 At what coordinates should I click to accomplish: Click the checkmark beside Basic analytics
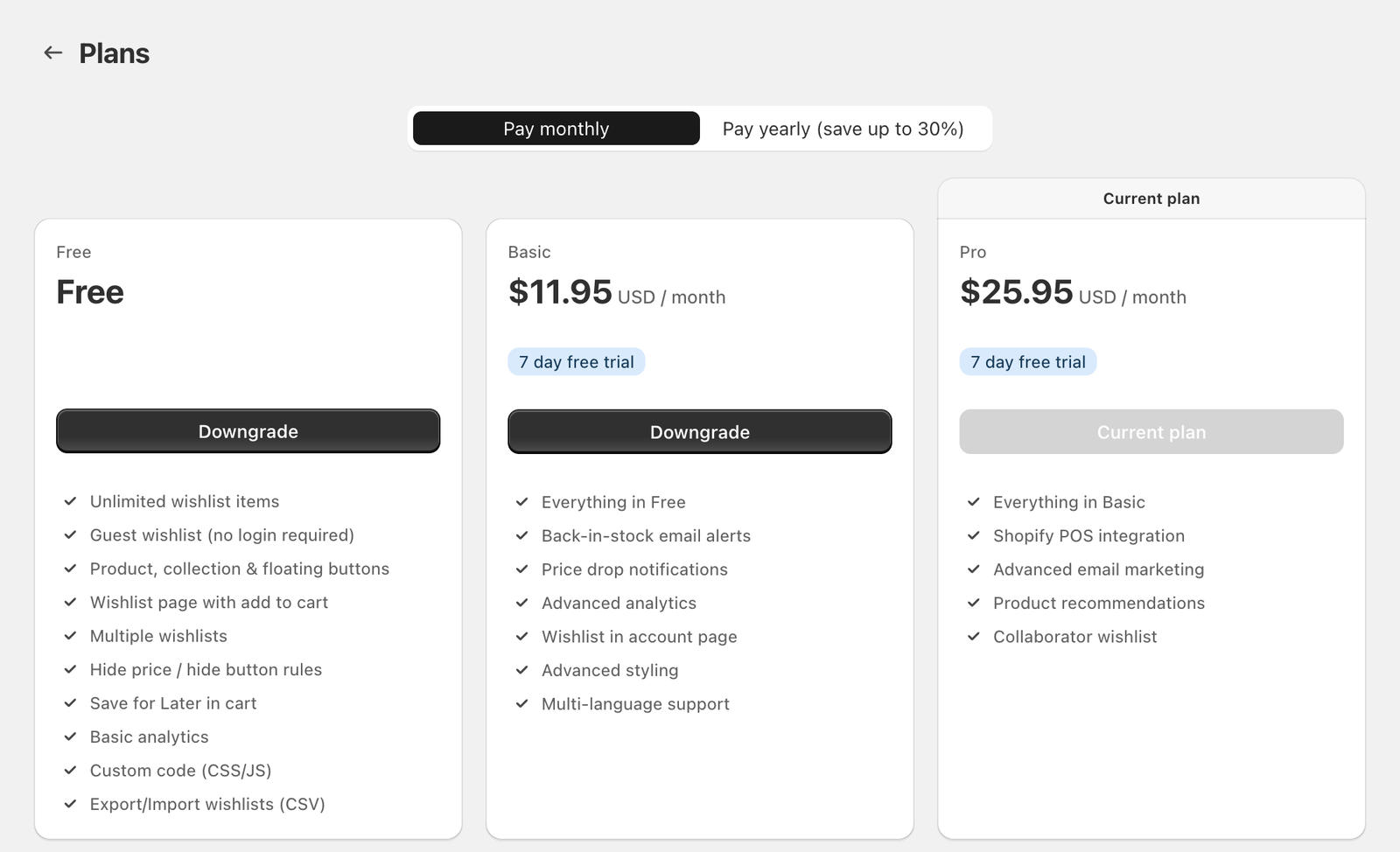click(x=70, y=737)
